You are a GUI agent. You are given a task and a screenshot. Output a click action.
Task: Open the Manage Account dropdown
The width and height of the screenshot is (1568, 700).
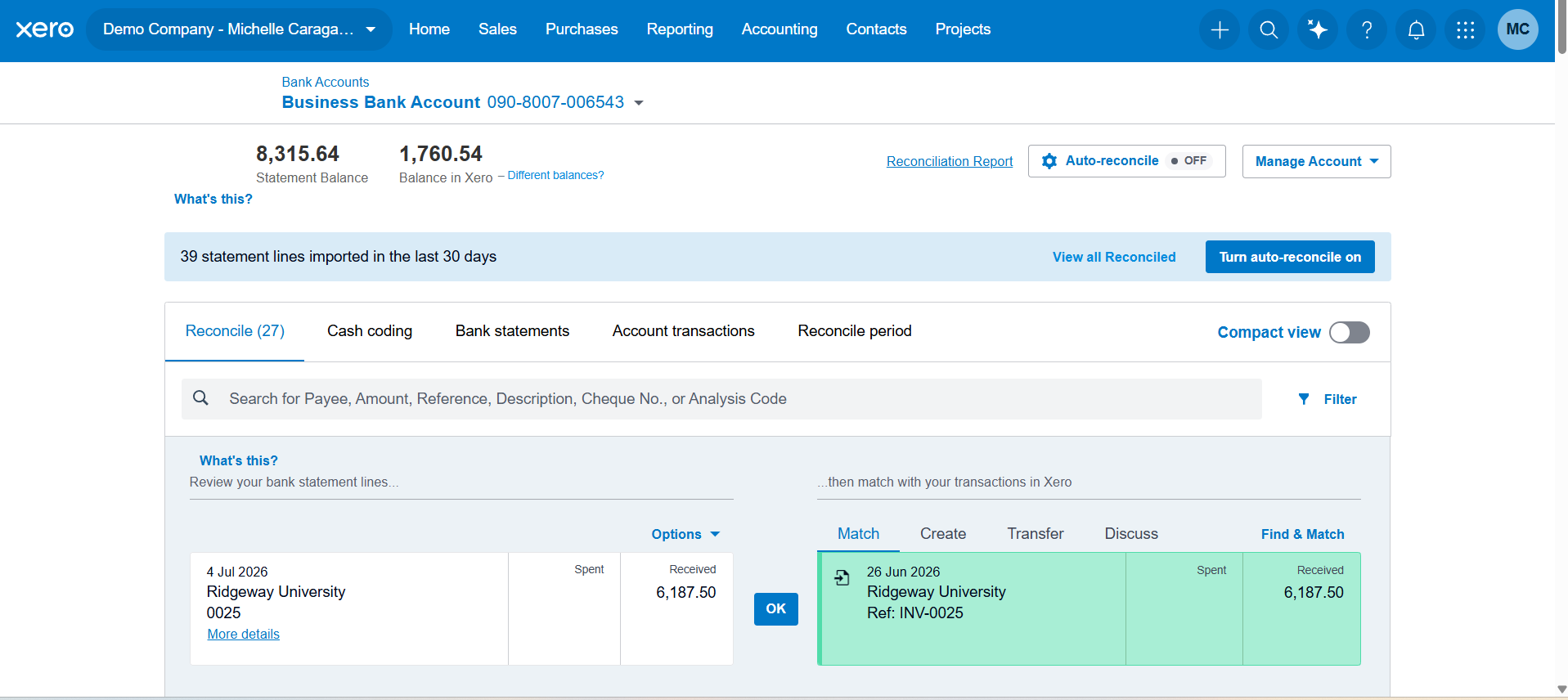tap(1316, 161)
